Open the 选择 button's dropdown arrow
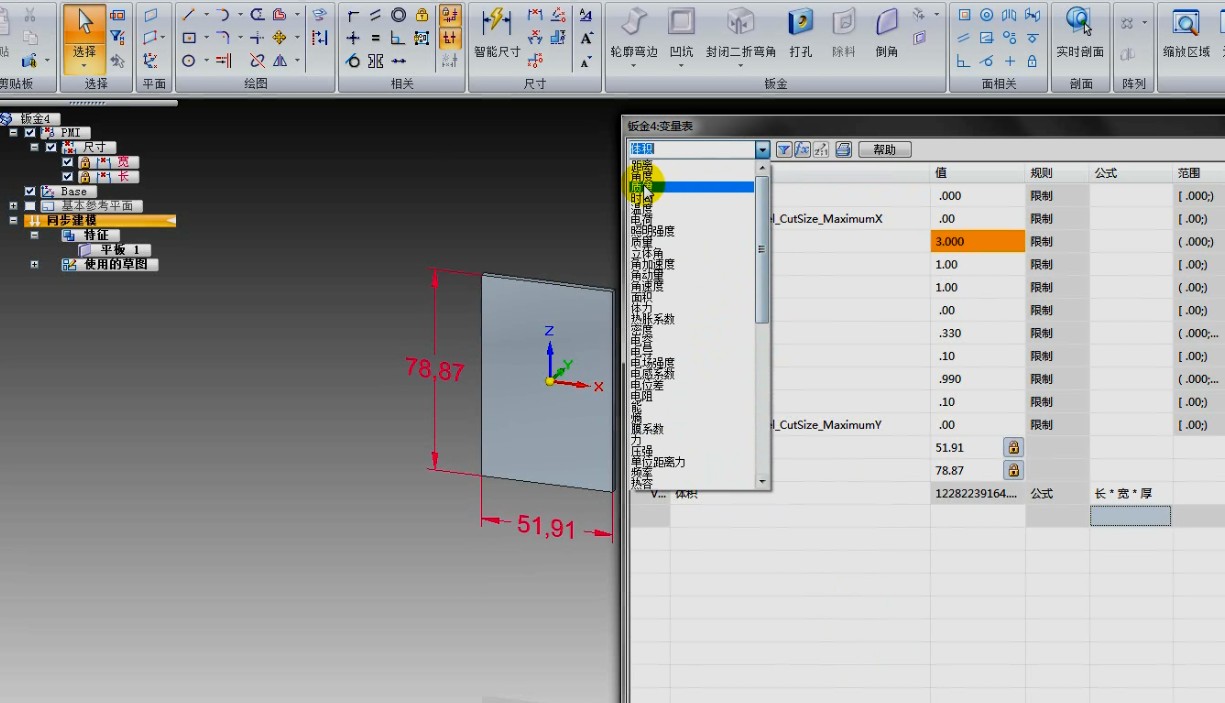 pyautogui.click(x=84, y=66)
